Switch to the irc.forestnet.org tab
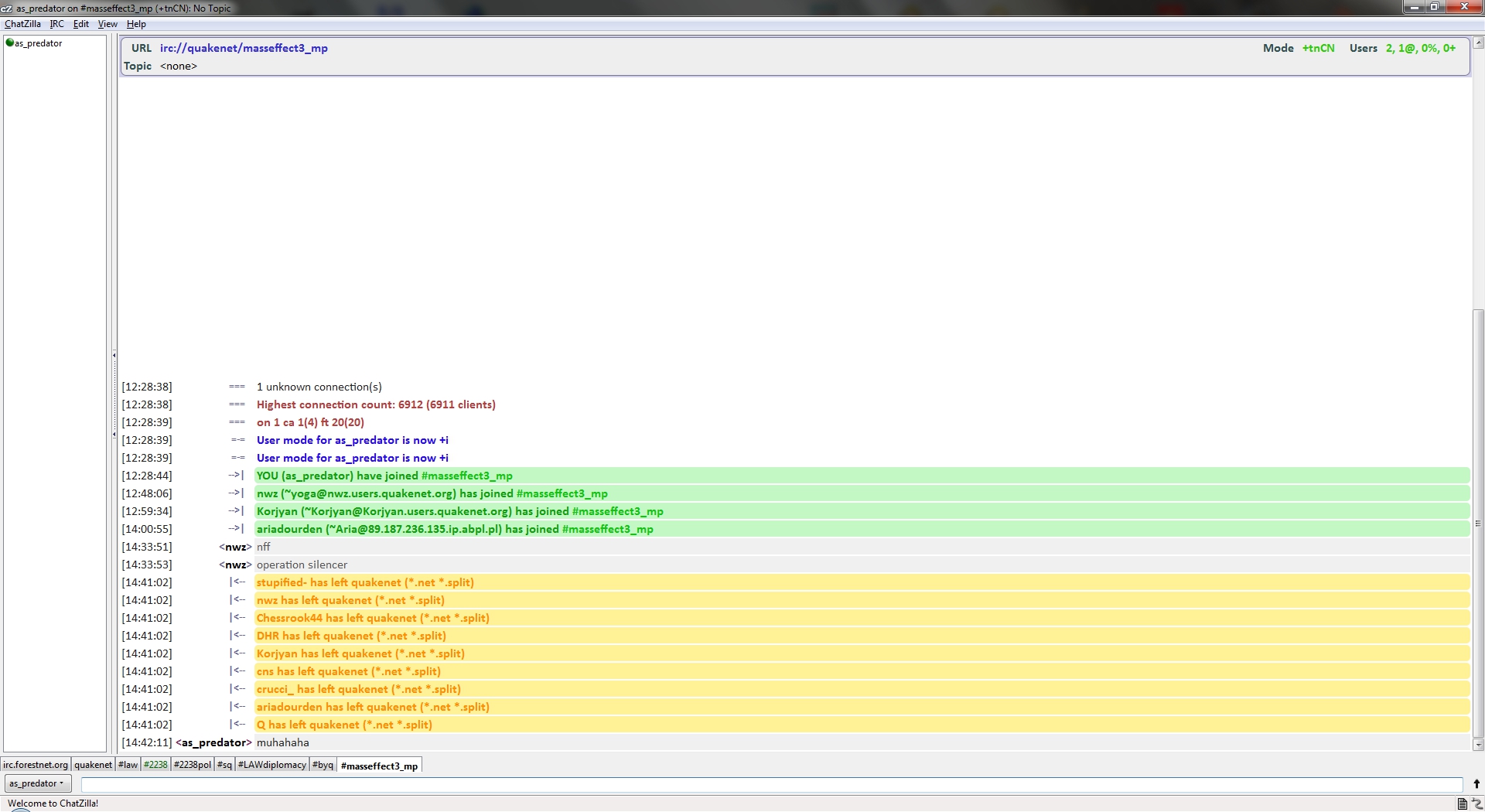The image size is (1485, 812). [36, 765]
